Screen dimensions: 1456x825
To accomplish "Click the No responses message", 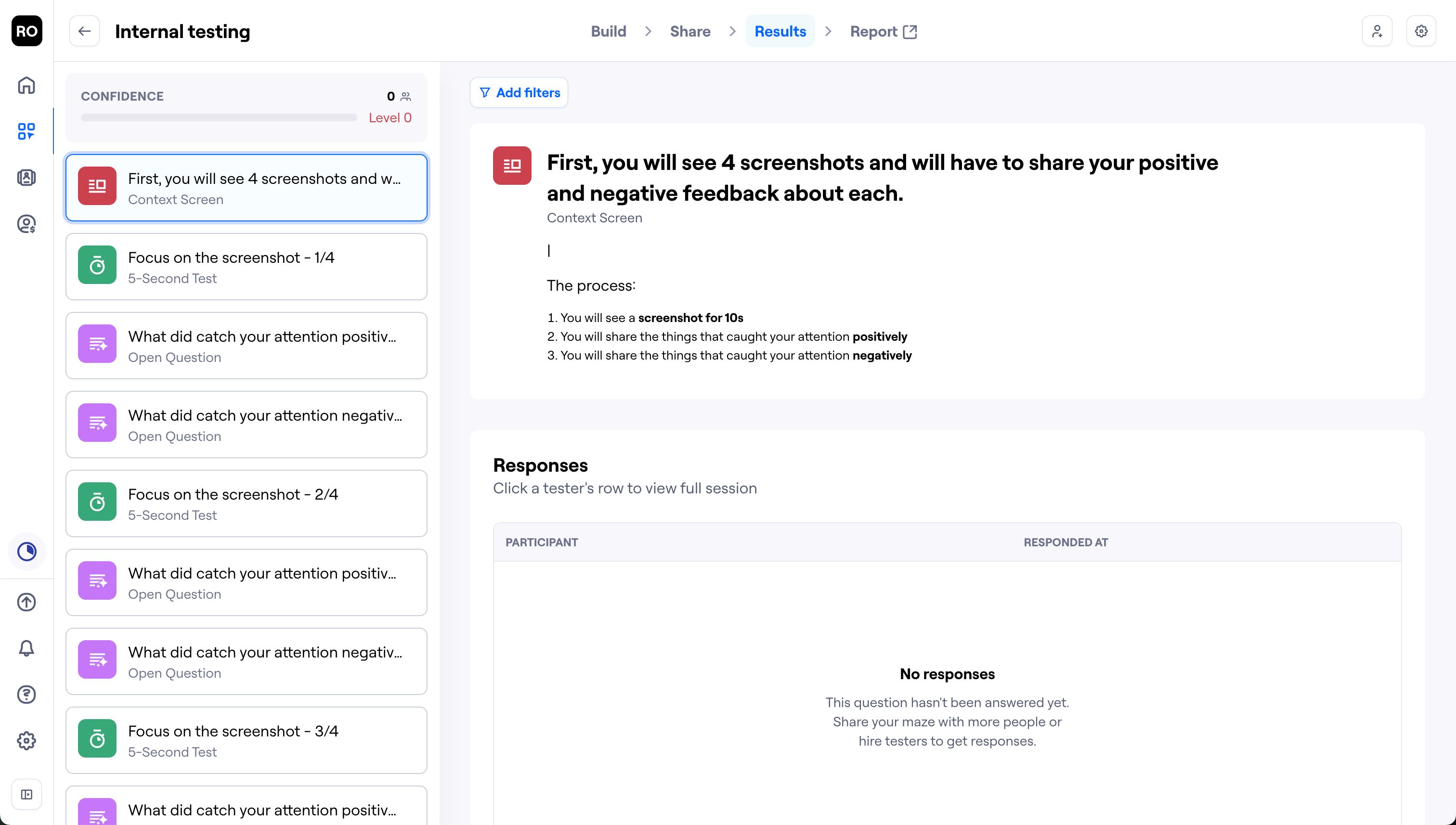I will [947, 674].
